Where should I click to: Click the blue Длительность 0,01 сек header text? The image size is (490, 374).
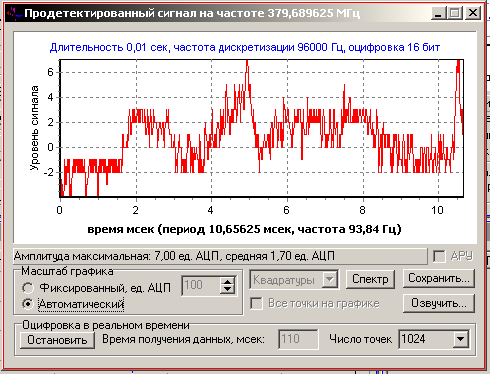[245, 47]
